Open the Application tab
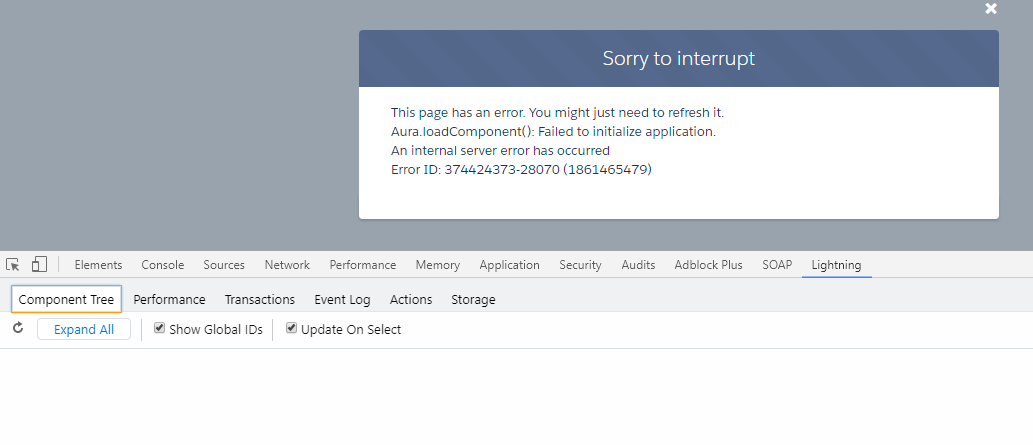The image size is (1033, 445). [509, 265]
